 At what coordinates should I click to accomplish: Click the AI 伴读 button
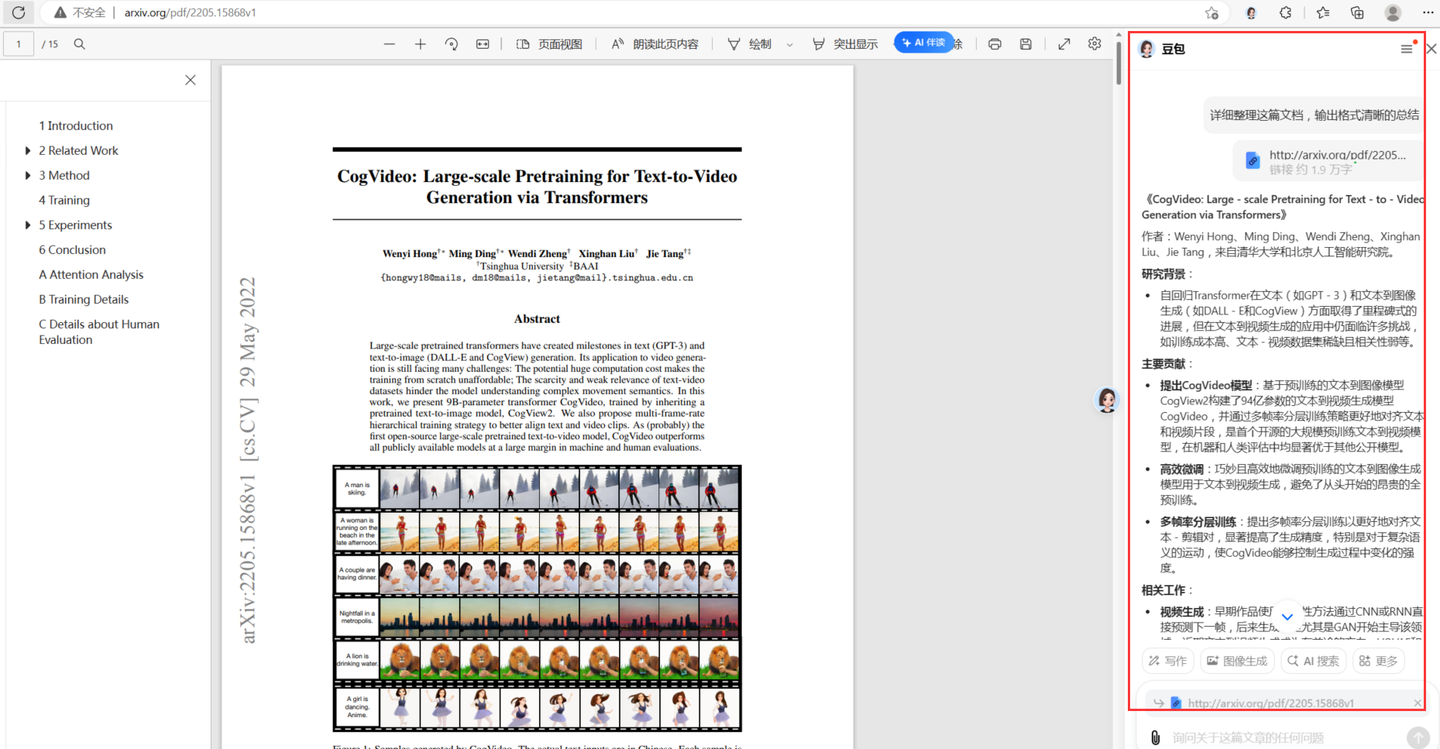(923, 43)
